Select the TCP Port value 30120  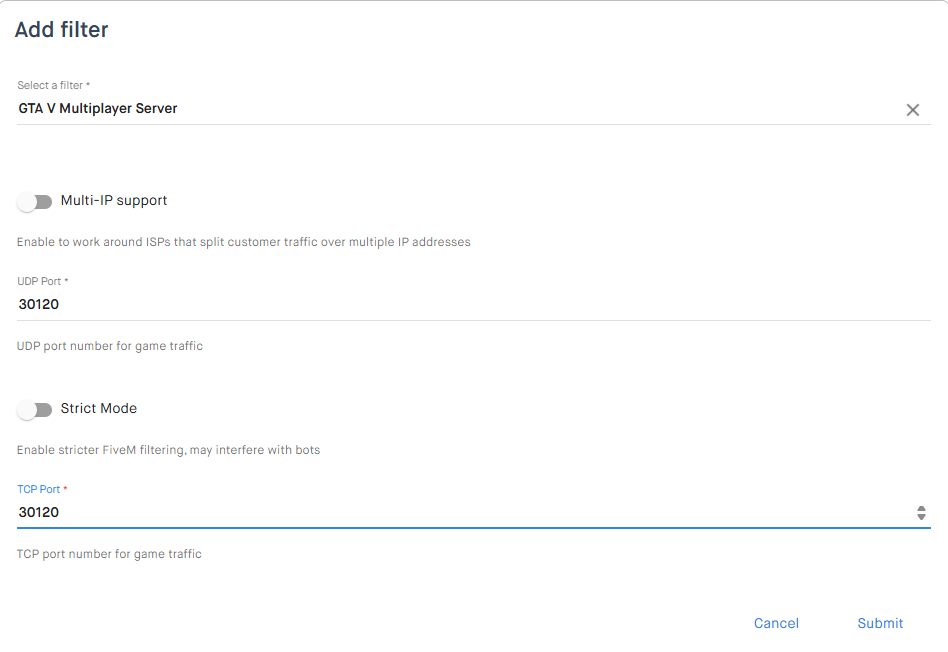click(x=38, y=512)
